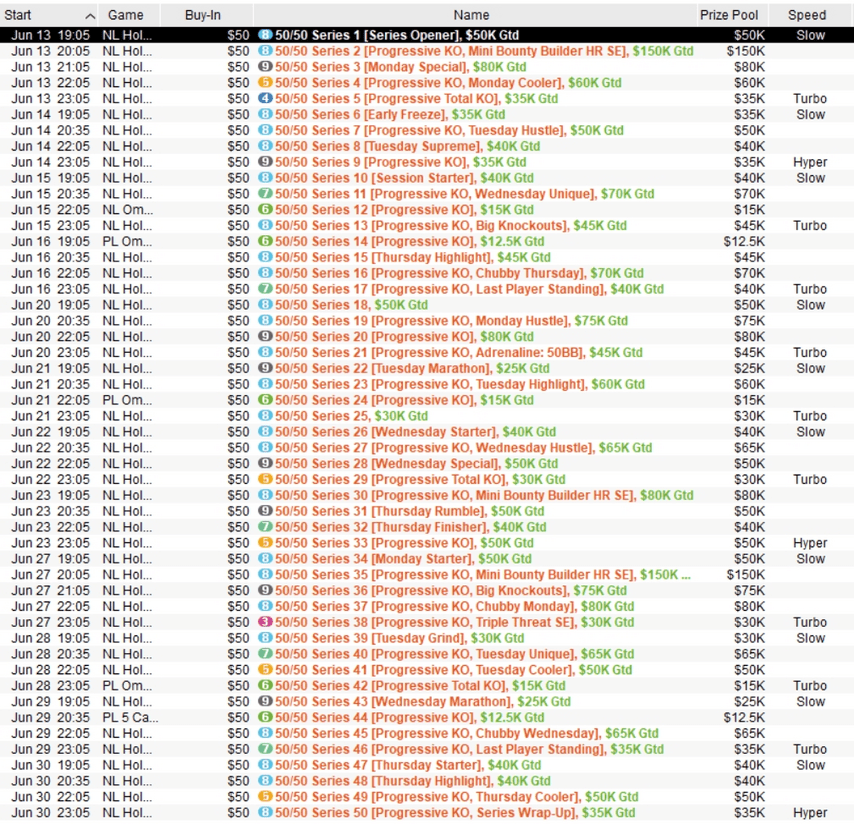Screen dimensions: 854x824
Task: Select 50/50 Series 25 $30K Gtd tournament
Action: 427,416
